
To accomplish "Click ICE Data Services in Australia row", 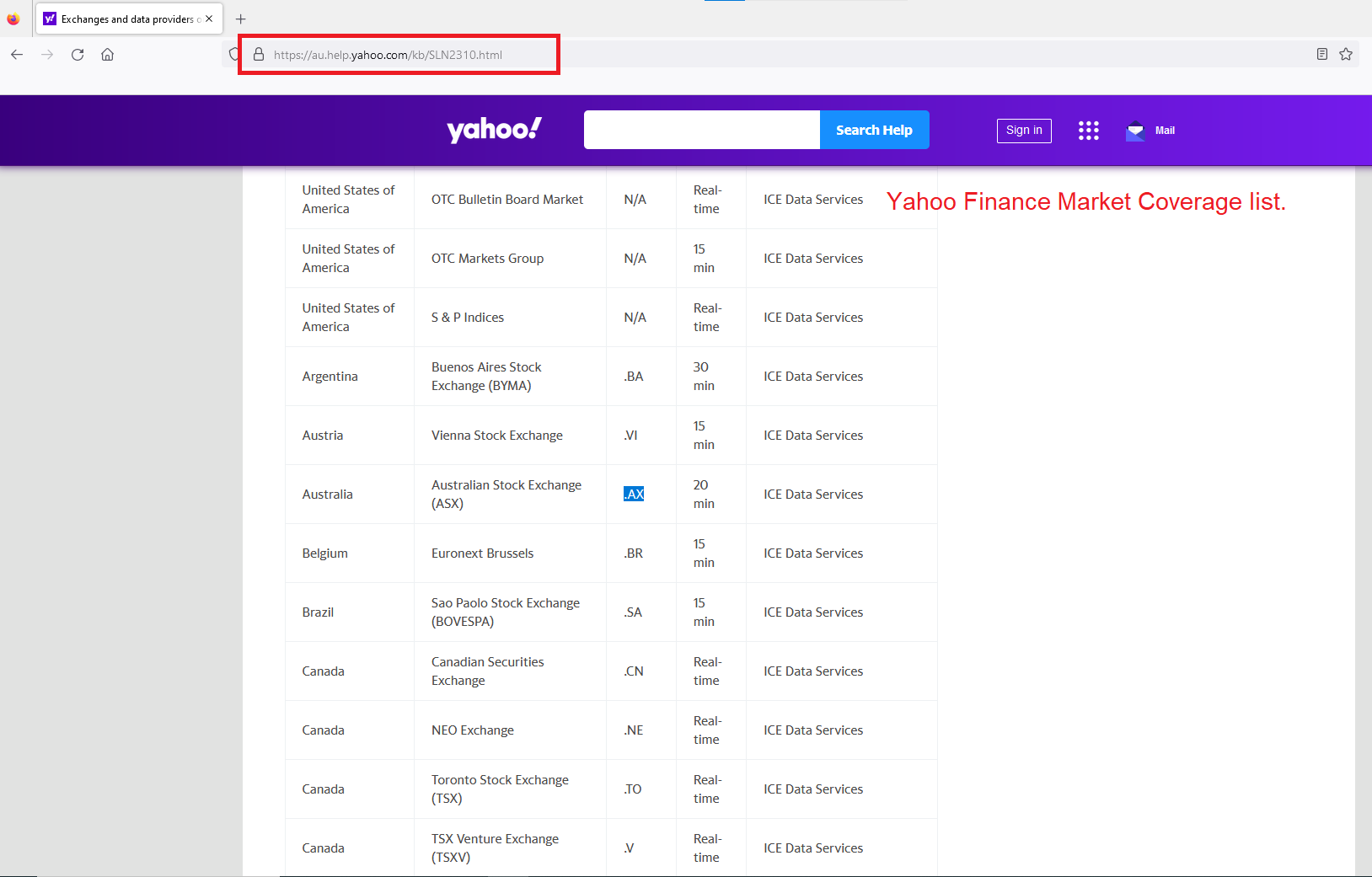I will click(813, 495).
